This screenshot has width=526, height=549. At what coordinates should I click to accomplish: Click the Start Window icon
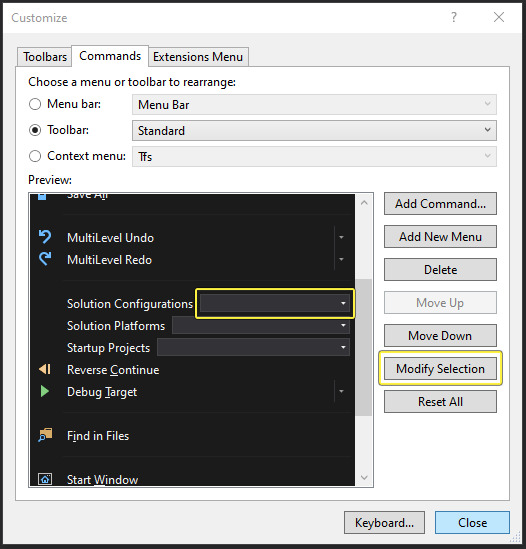(x=45, y=479)
